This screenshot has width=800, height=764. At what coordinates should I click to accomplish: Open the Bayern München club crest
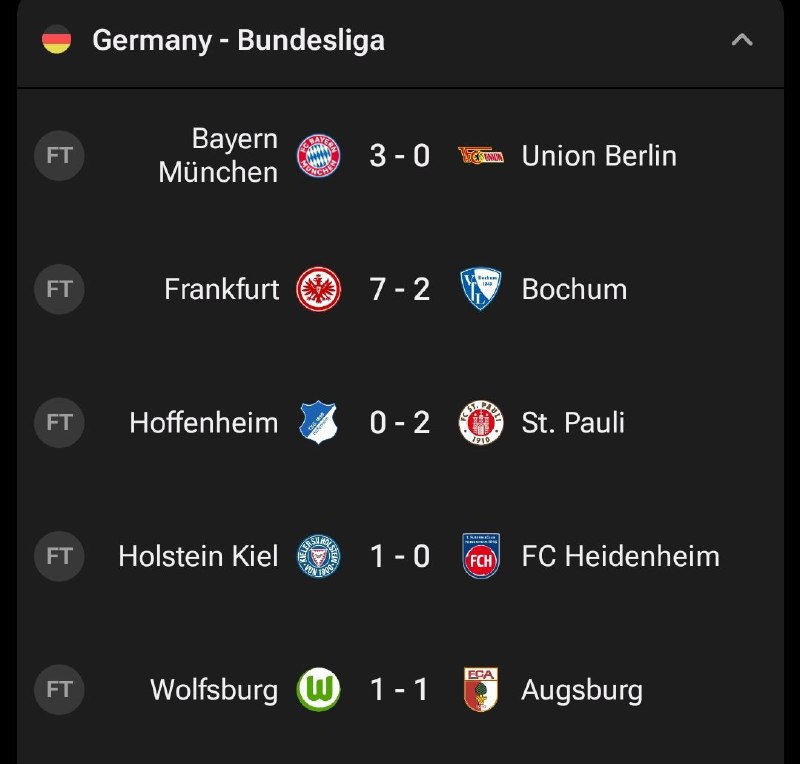tap(318, 156)
